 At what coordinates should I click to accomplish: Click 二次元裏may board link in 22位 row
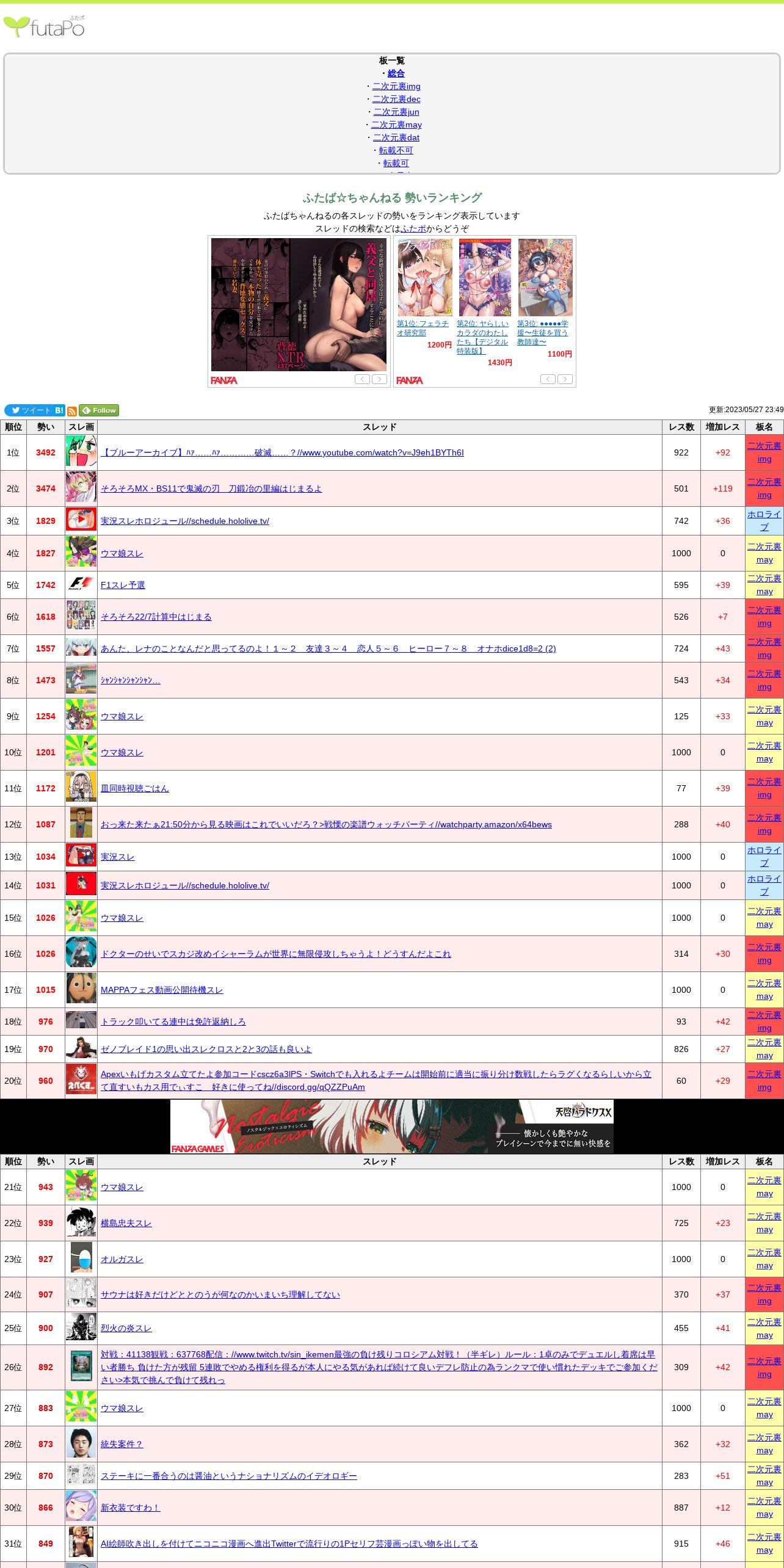764,1223
